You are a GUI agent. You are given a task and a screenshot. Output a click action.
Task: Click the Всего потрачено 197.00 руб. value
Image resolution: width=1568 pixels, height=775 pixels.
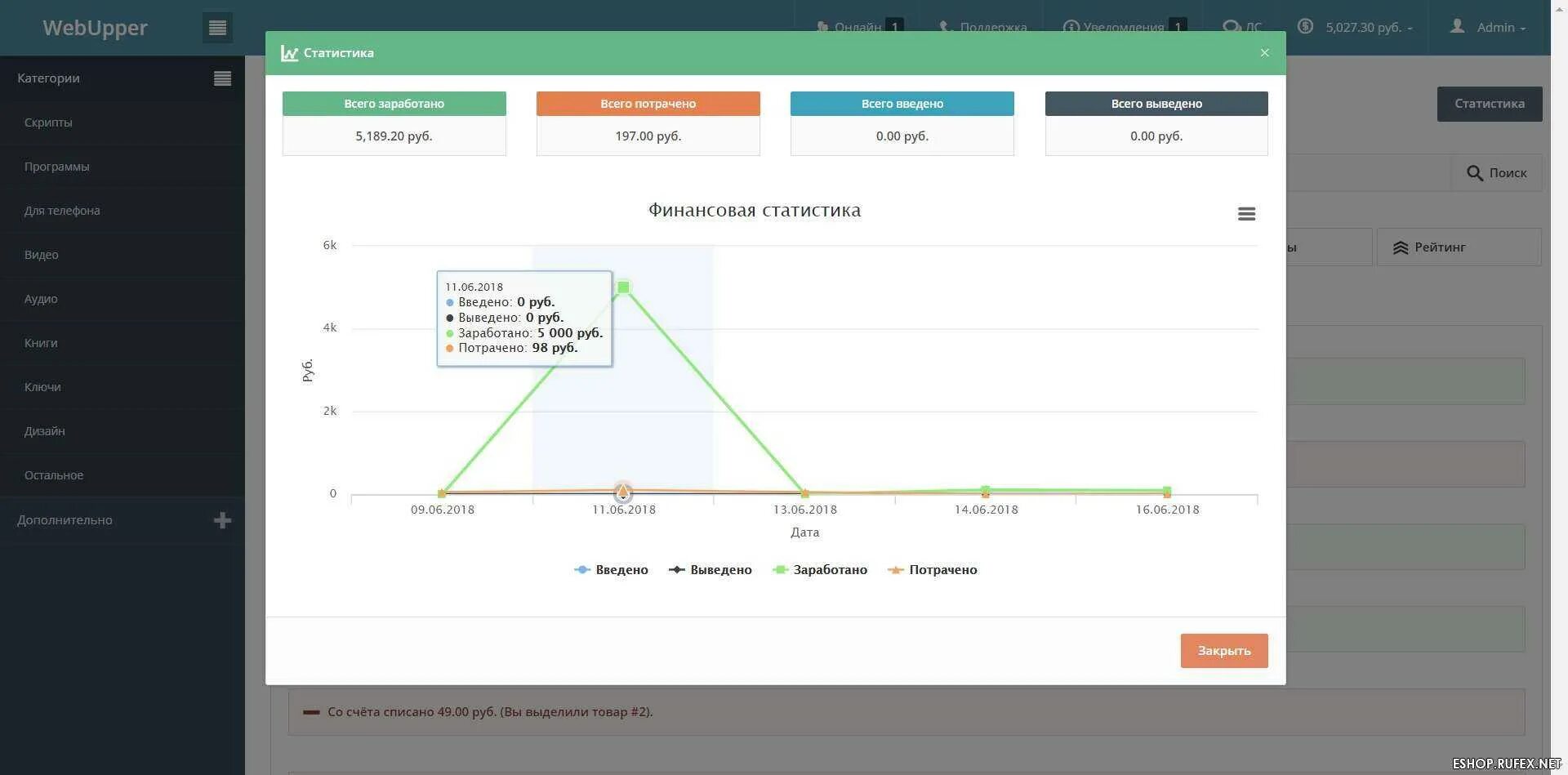648,136
